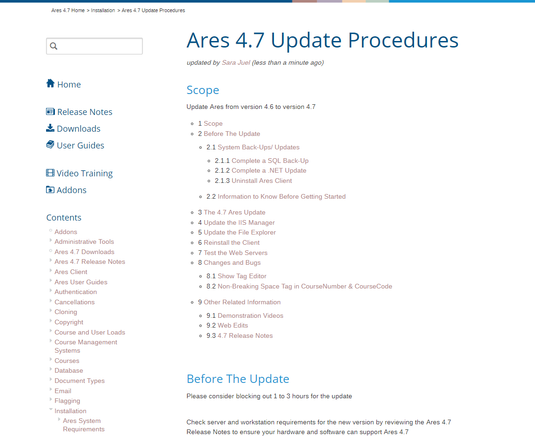
Task: Jump to Complete a SQL Back-Up link
Action: (270, 160)
